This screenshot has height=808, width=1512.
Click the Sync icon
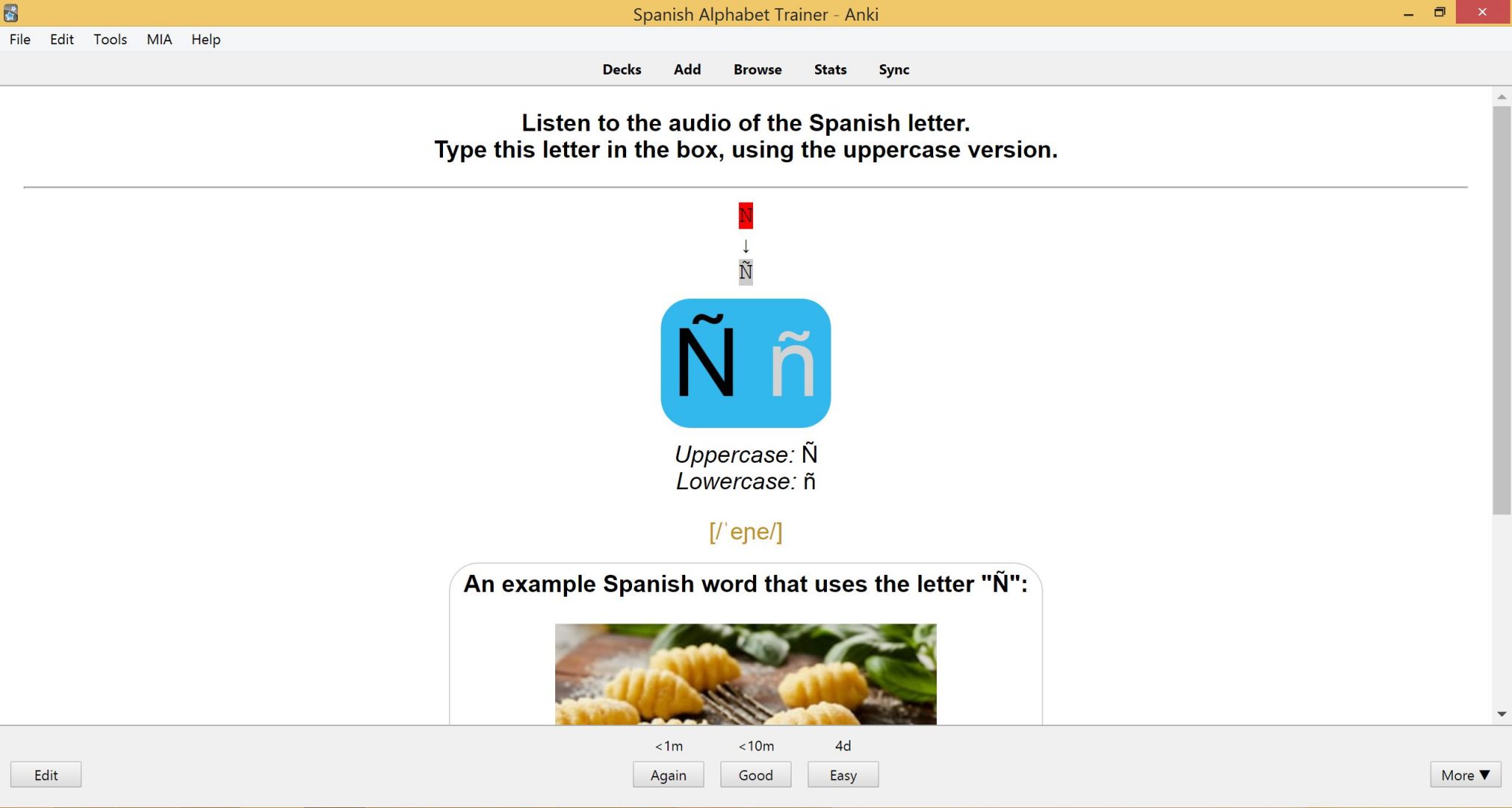[x=893, y=69]
